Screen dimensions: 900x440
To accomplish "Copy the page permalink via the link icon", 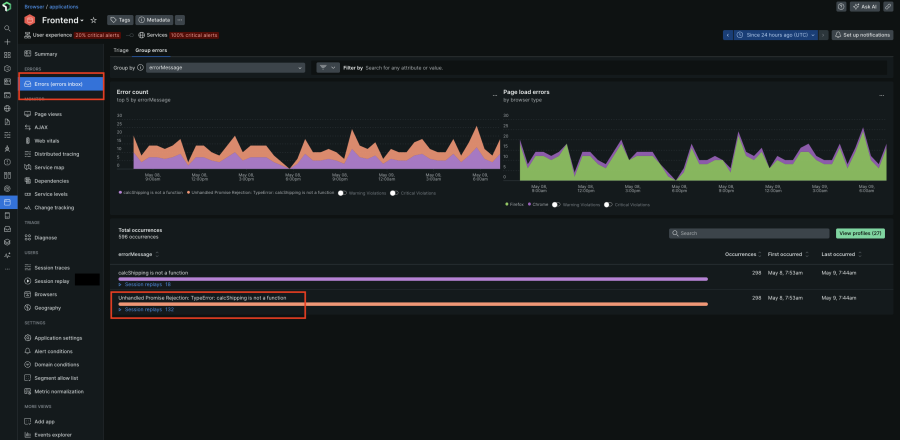I will 888,6.
